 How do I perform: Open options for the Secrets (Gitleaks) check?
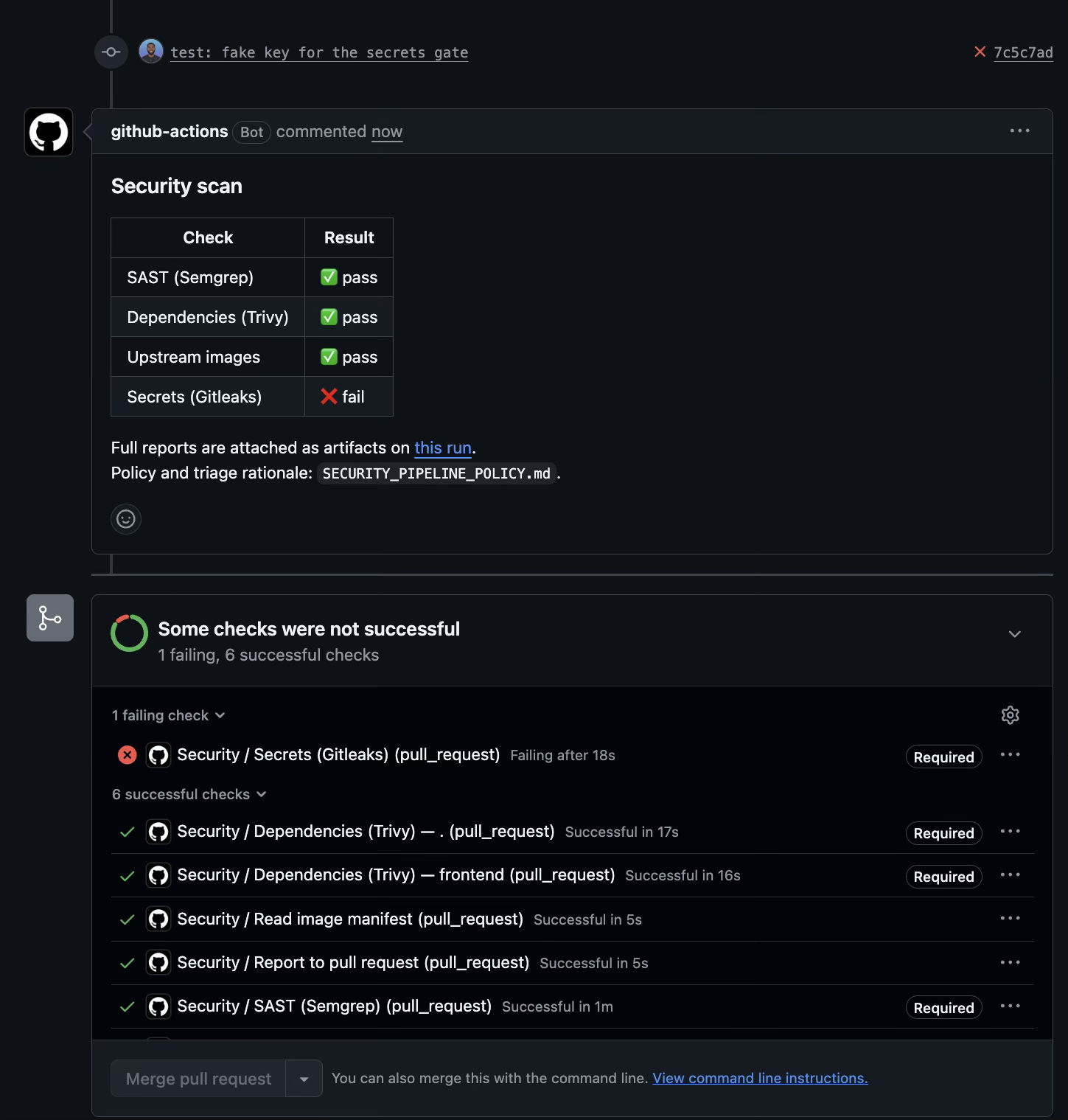pos(1011,754)
